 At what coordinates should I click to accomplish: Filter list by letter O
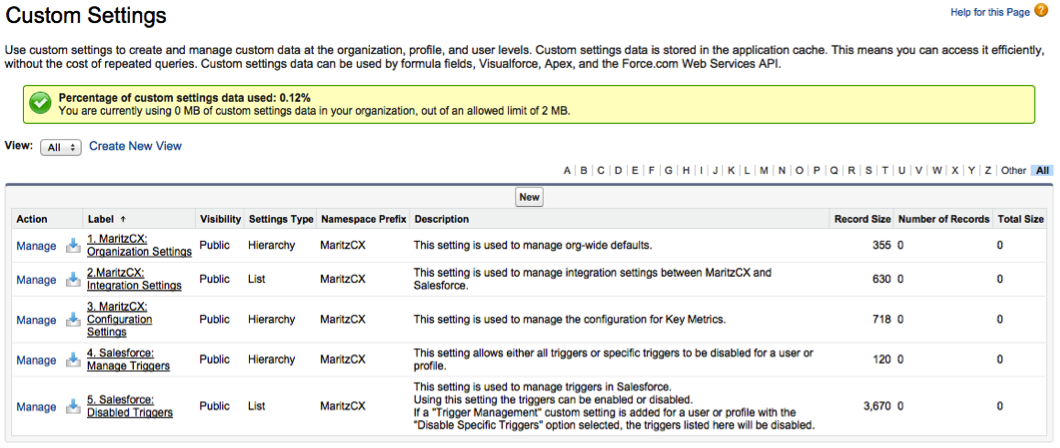(799, 170)
